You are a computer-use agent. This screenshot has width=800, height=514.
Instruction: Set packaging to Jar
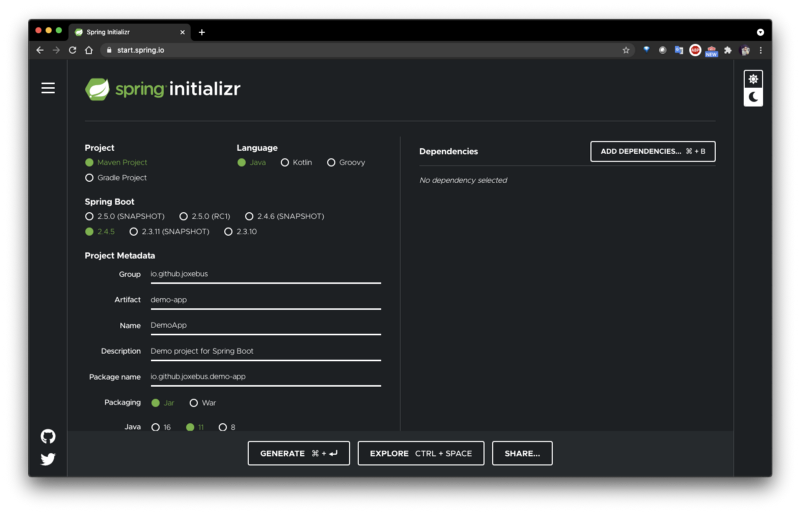[x=163, y=403]
